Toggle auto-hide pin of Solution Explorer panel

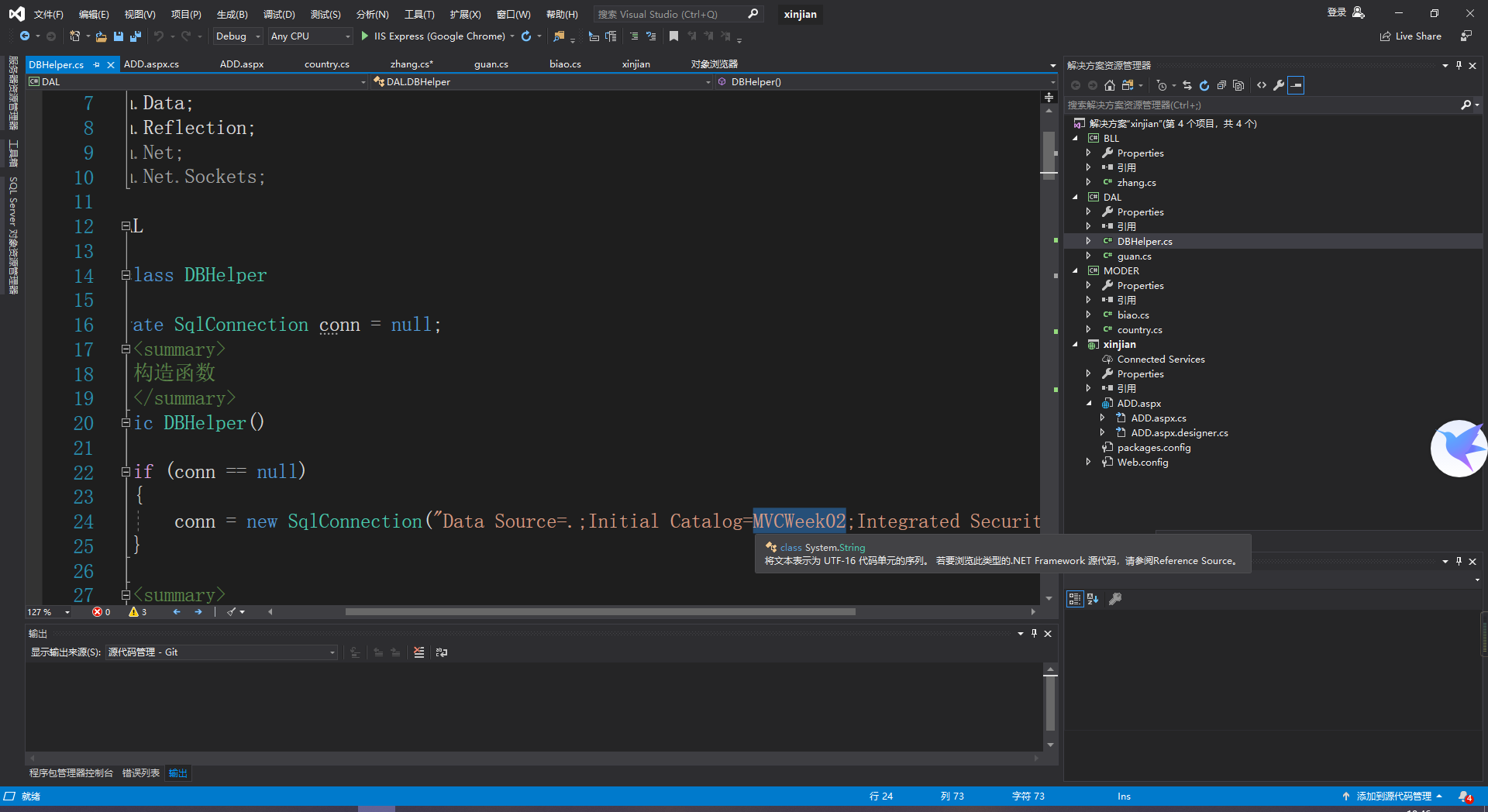click(1459, 66)
